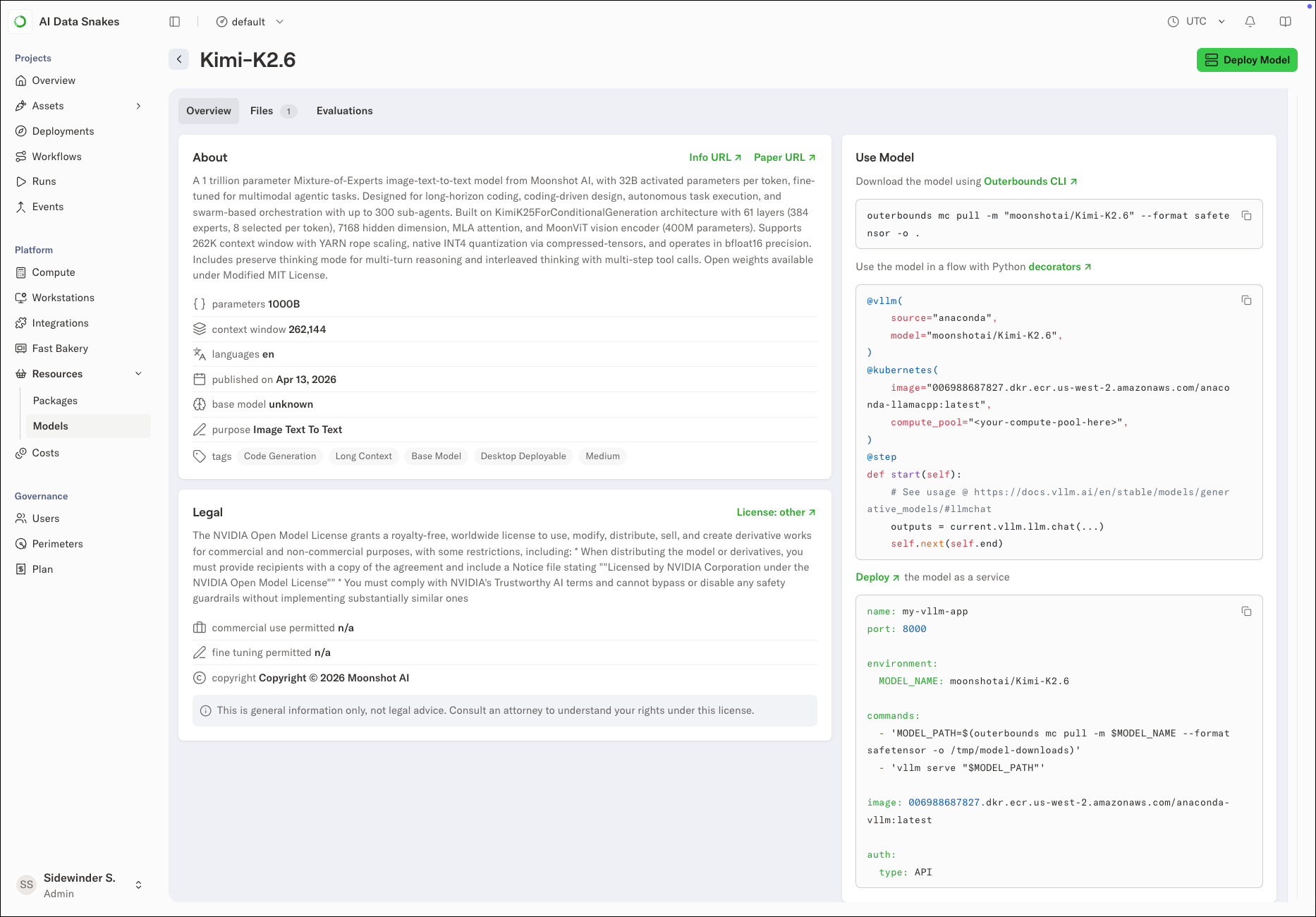Click the Workstations icon in sidebar
The width and height of the screenshot is (1316, 917).
21,298
